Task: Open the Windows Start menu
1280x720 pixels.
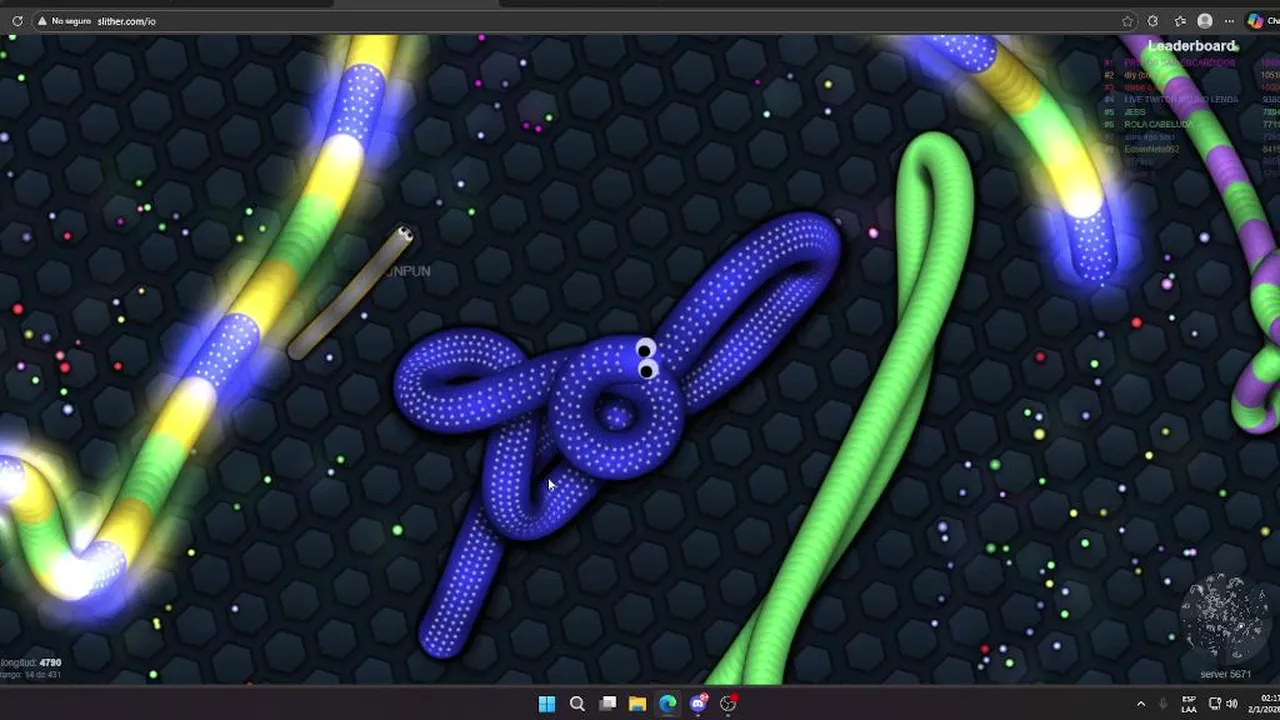Action: 547,704
